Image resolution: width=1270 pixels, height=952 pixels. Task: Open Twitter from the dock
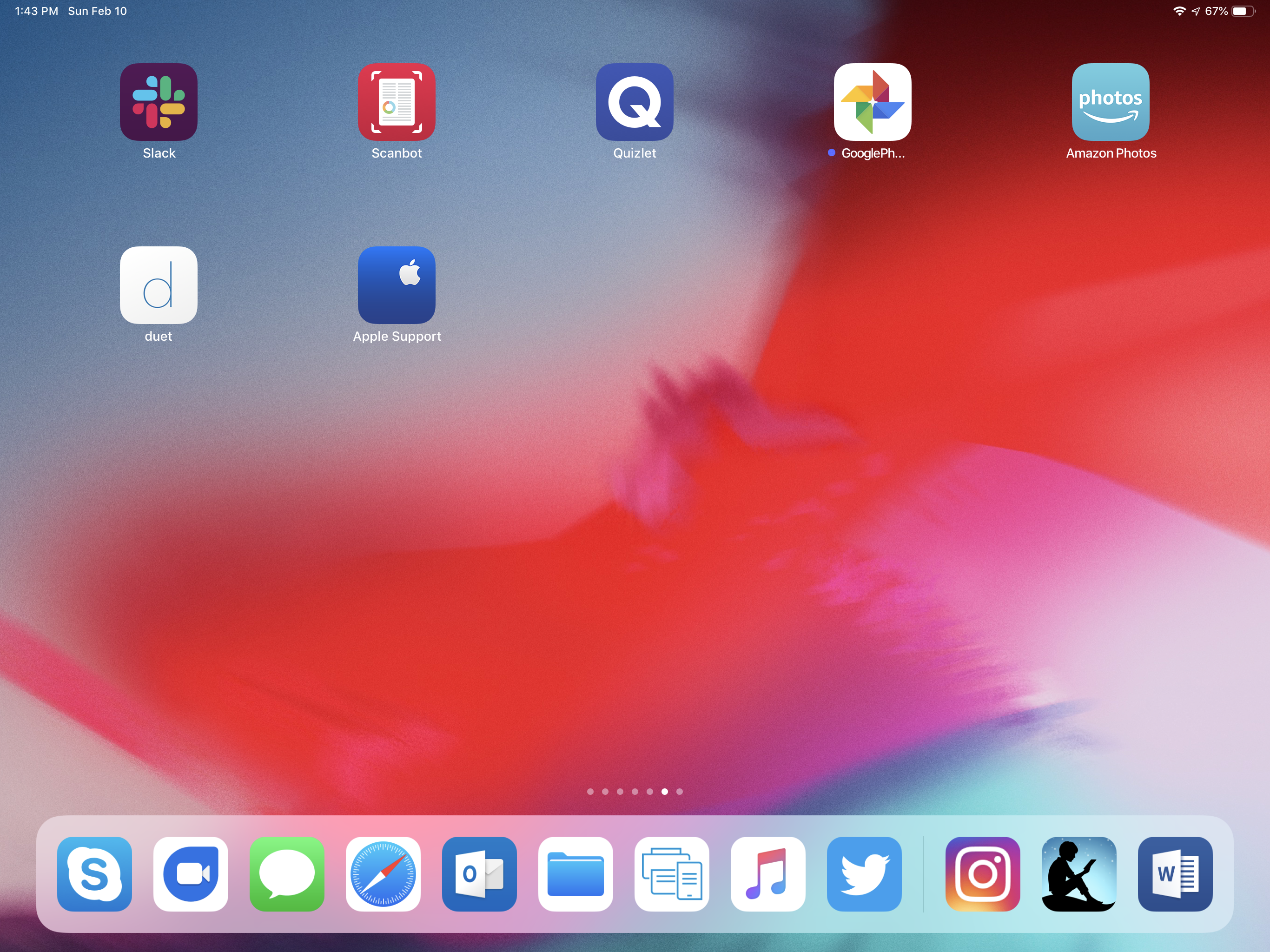coord(864,873)
